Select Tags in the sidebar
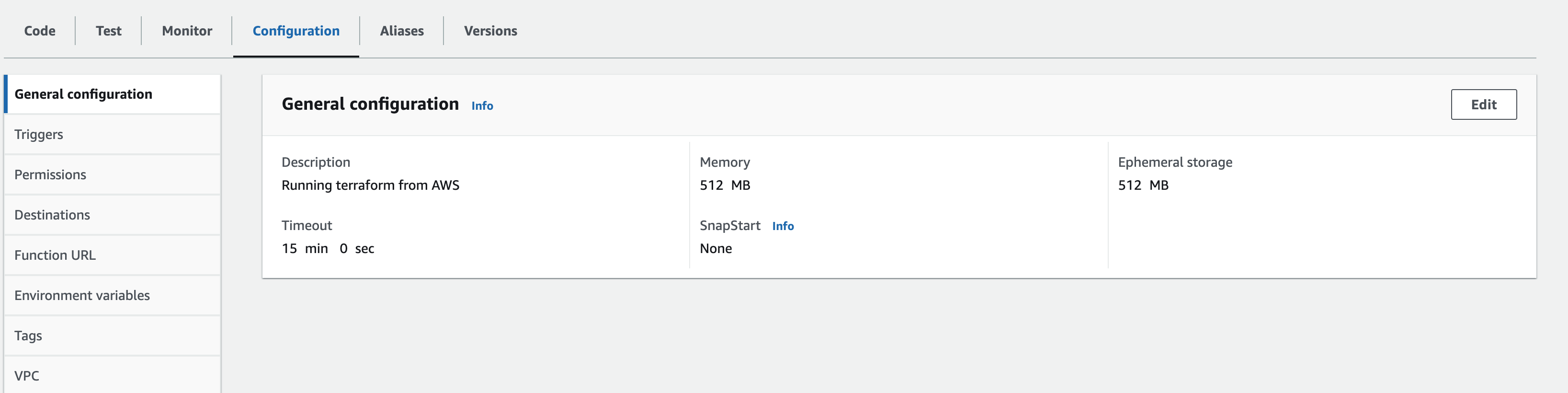 point(28,335)
